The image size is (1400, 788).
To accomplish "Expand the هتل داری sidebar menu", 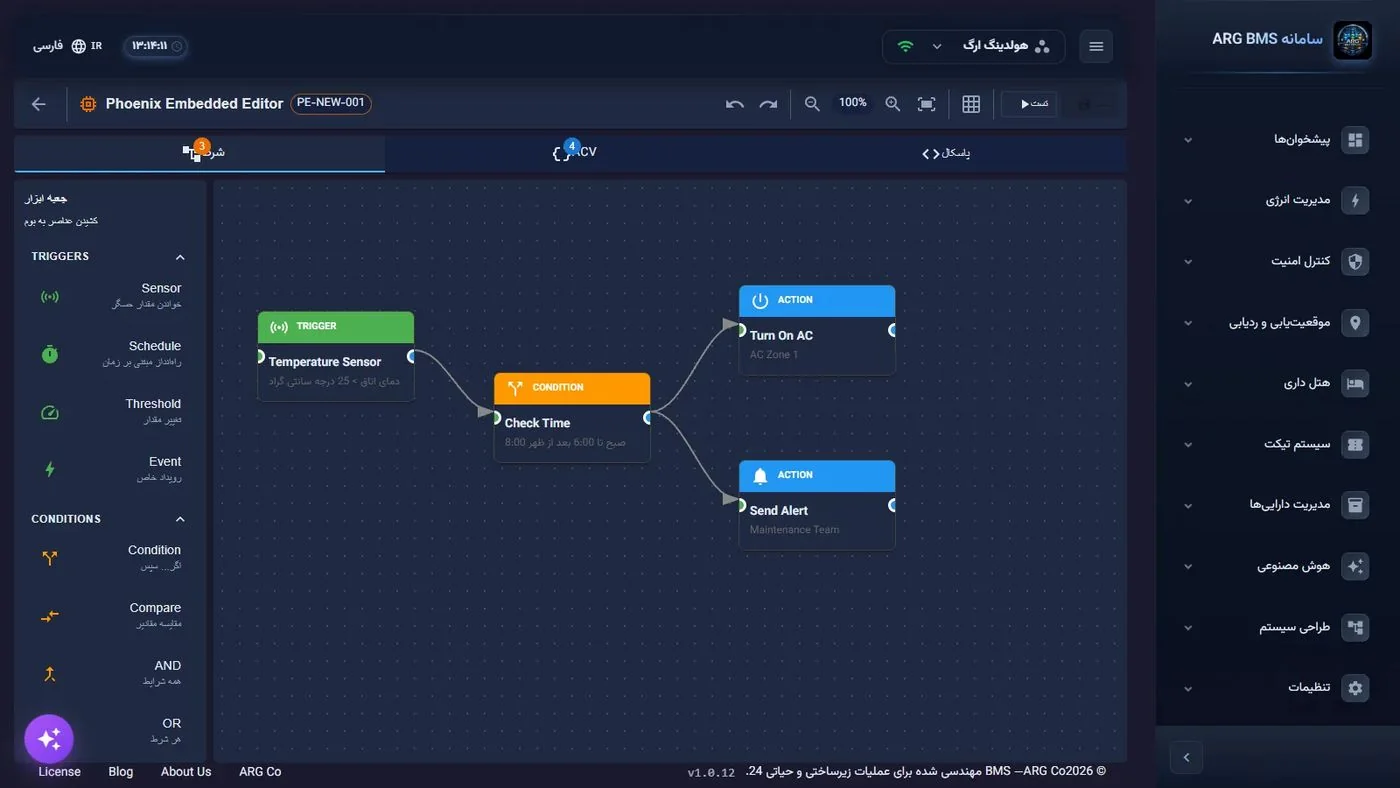I will point(1278,384).
